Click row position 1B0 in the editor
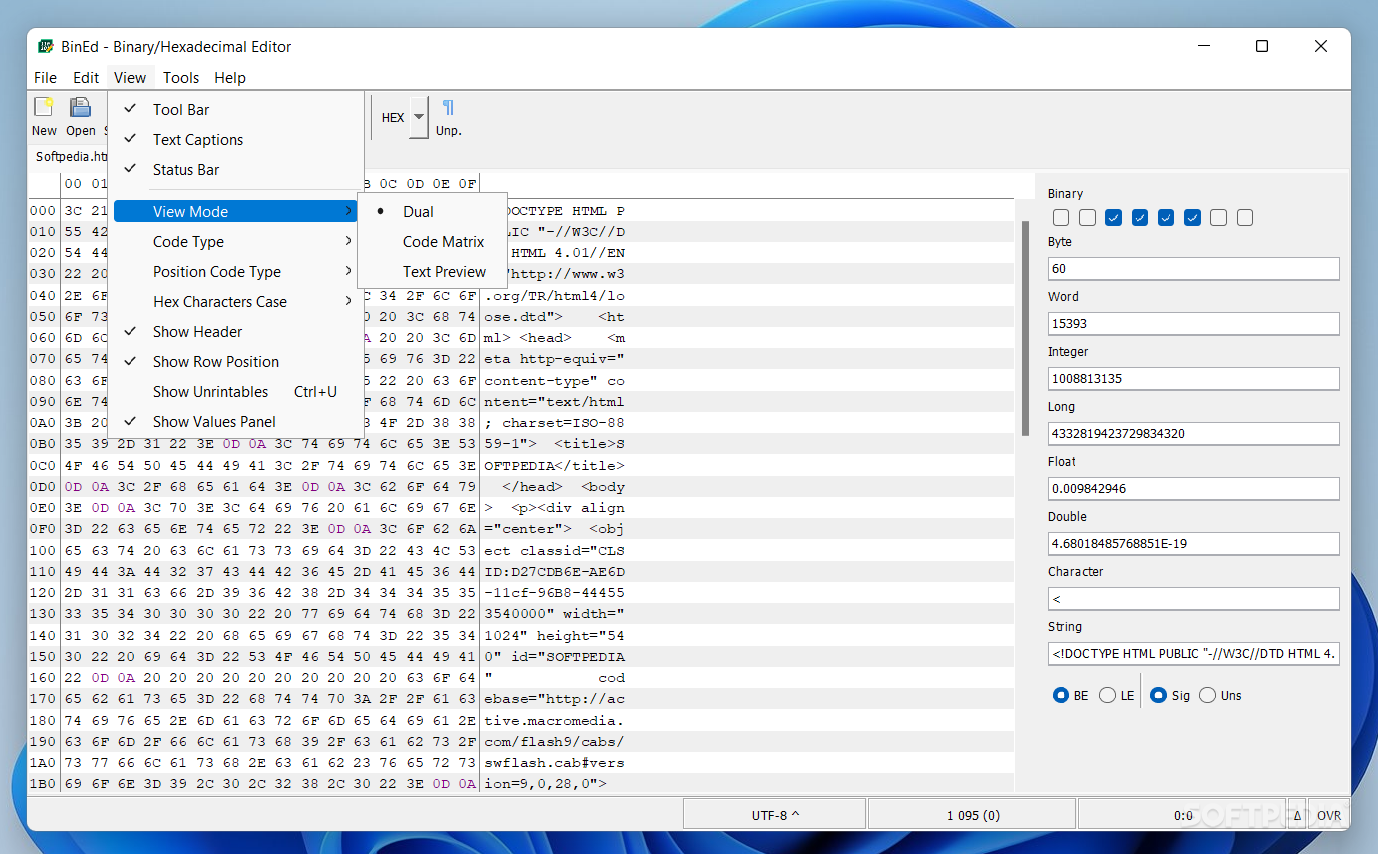 (x=43, y=784)
